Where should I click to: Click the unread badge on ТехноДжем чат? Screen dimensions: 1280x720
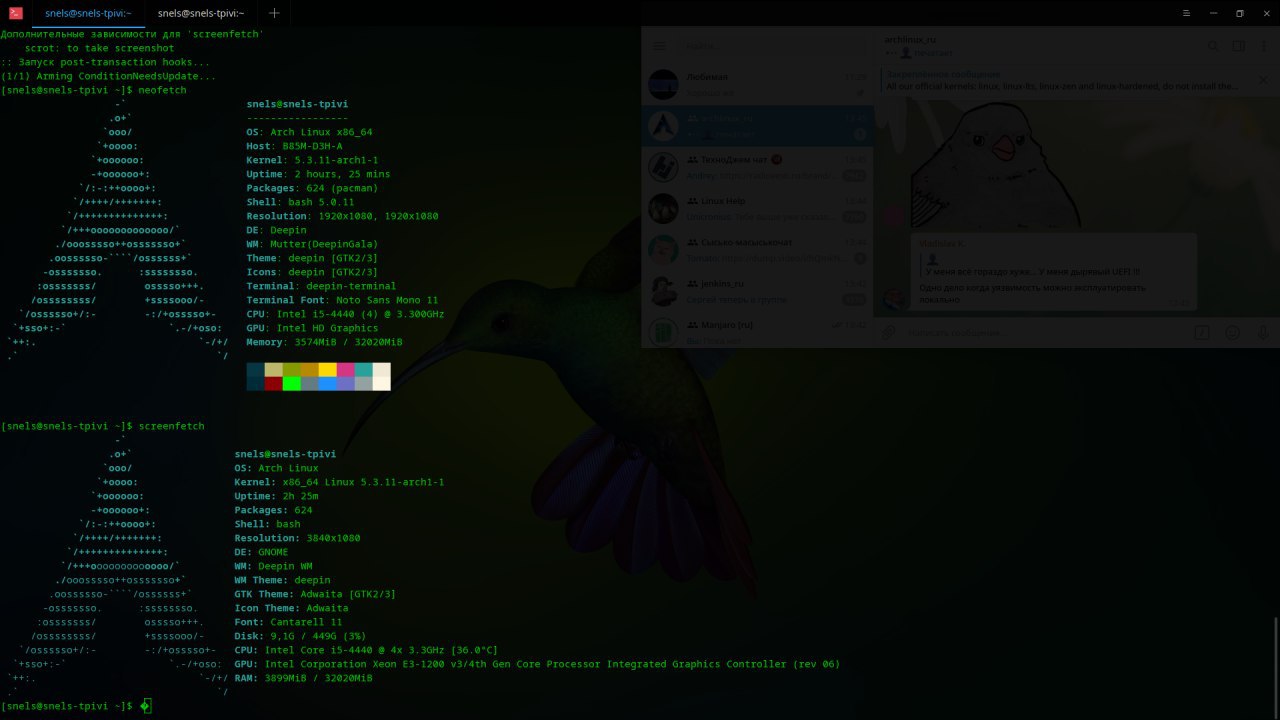click(x=854, y=175)
